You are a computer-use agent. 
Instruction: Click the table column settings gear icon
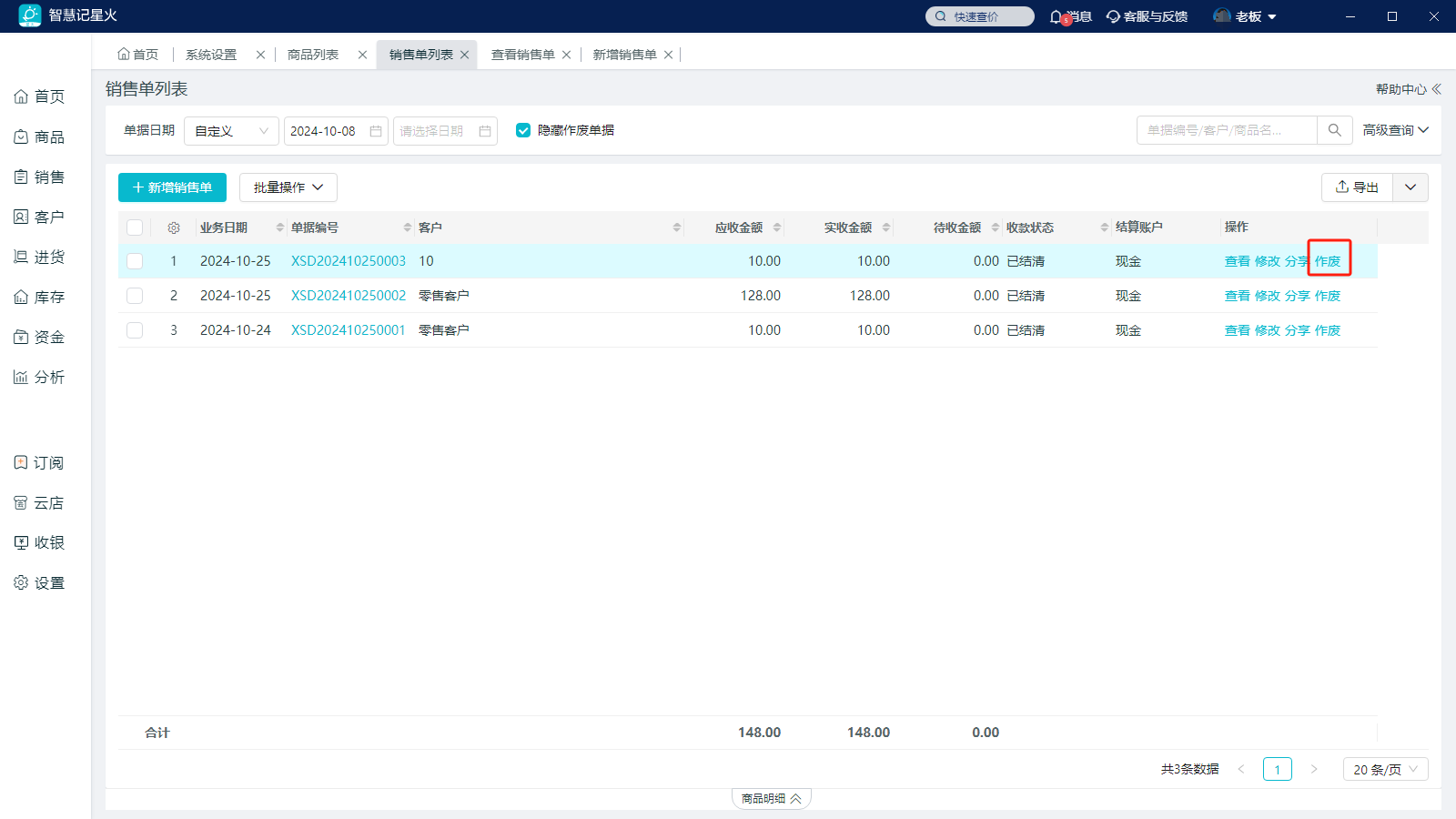pos(174,227)
